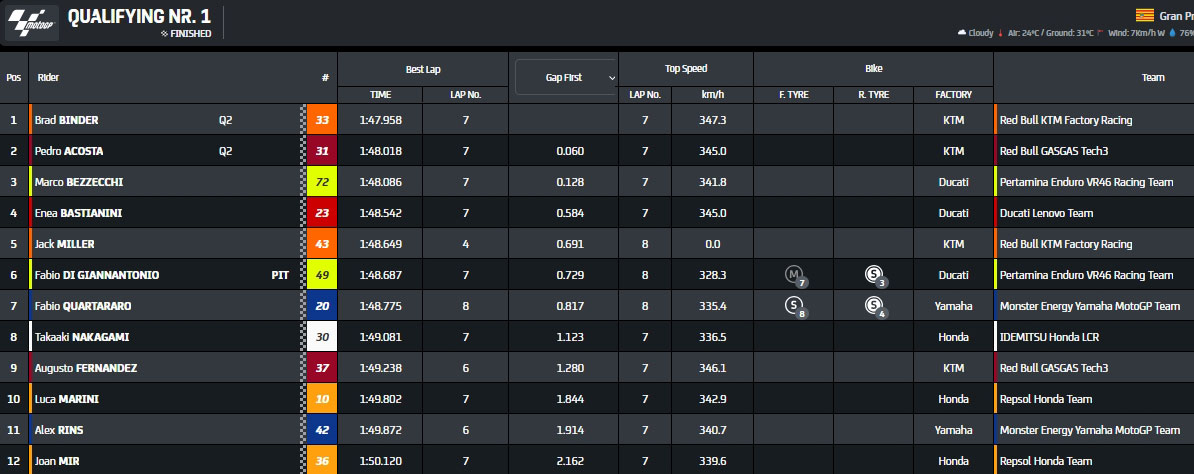Image resolution: width=1194 pixels, height=474 pixels.
Task: Click the cloudy weather icon
Action: (x=962, y=33)
